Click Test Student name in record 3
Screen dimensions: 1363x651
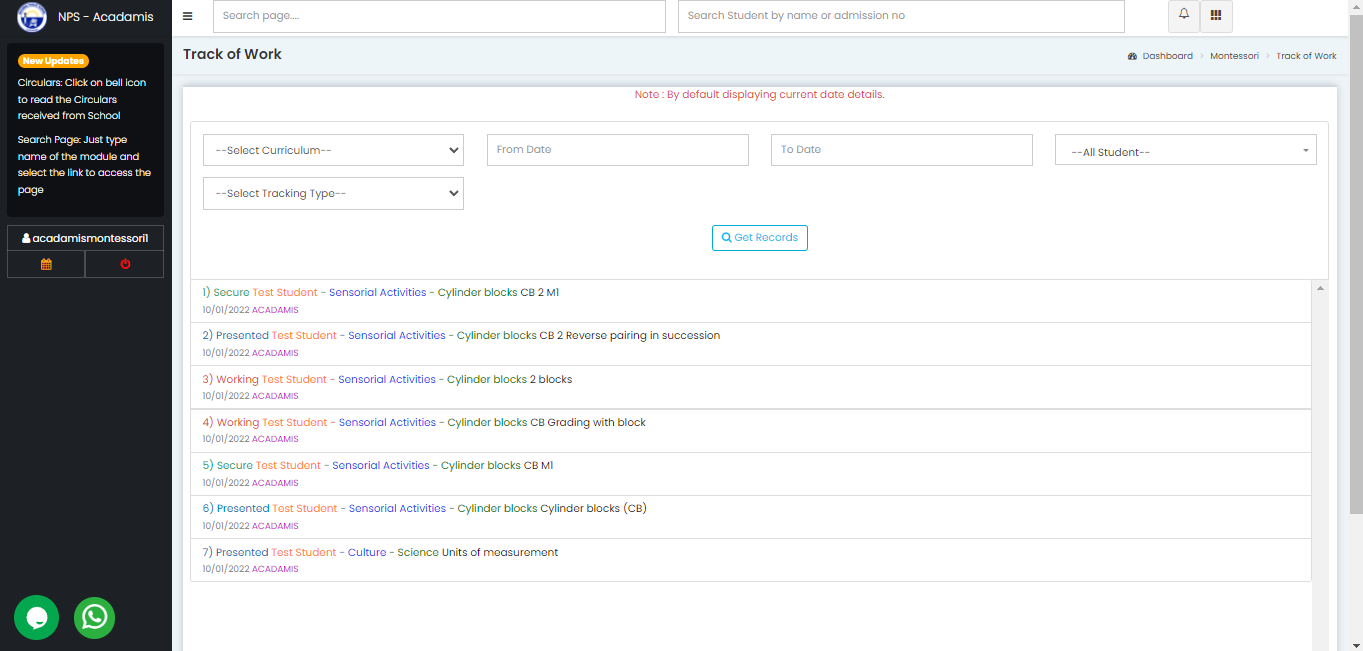(x=294, y=379)
